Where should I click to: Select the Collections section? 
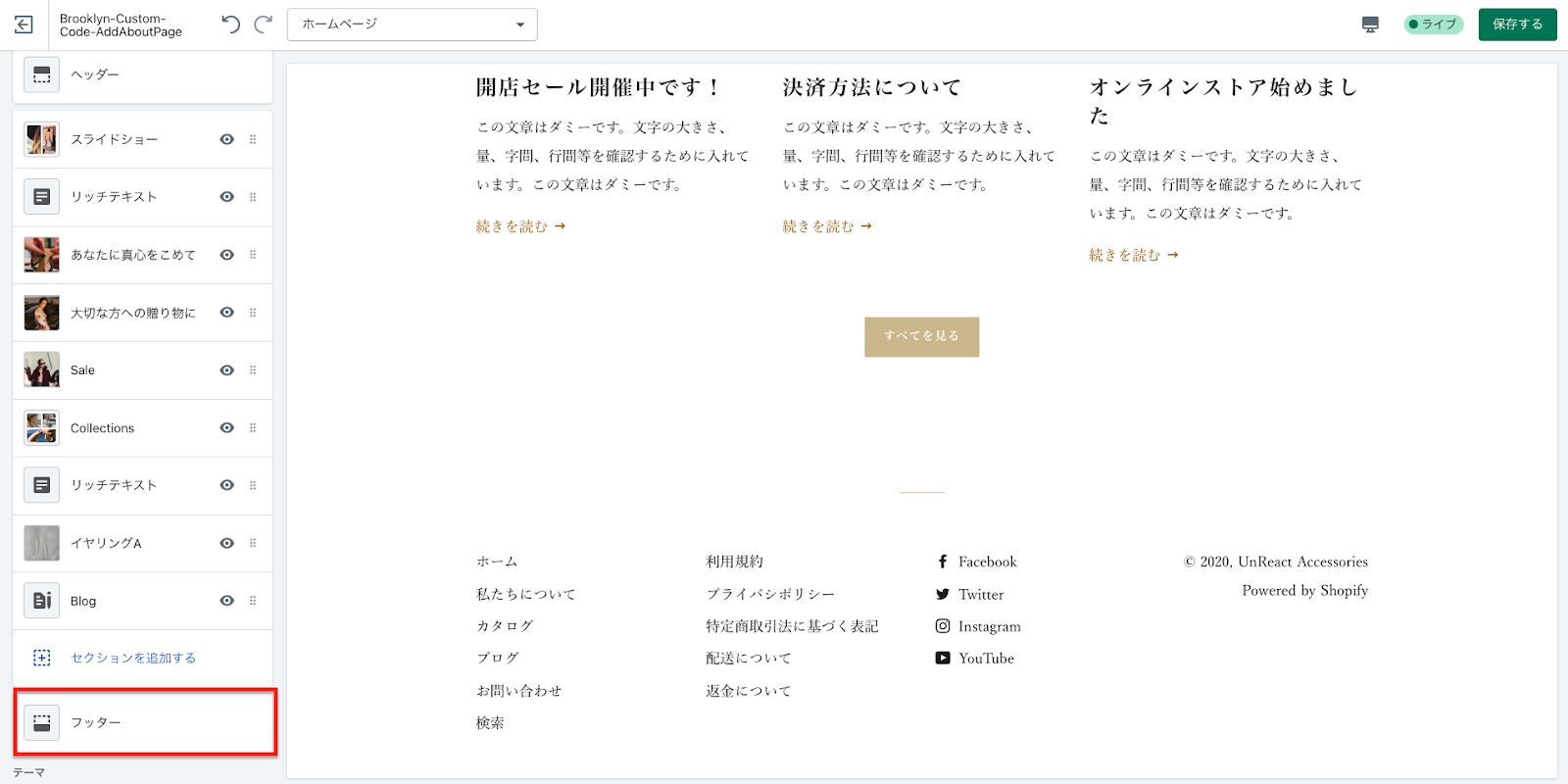(x=103, y=428)
